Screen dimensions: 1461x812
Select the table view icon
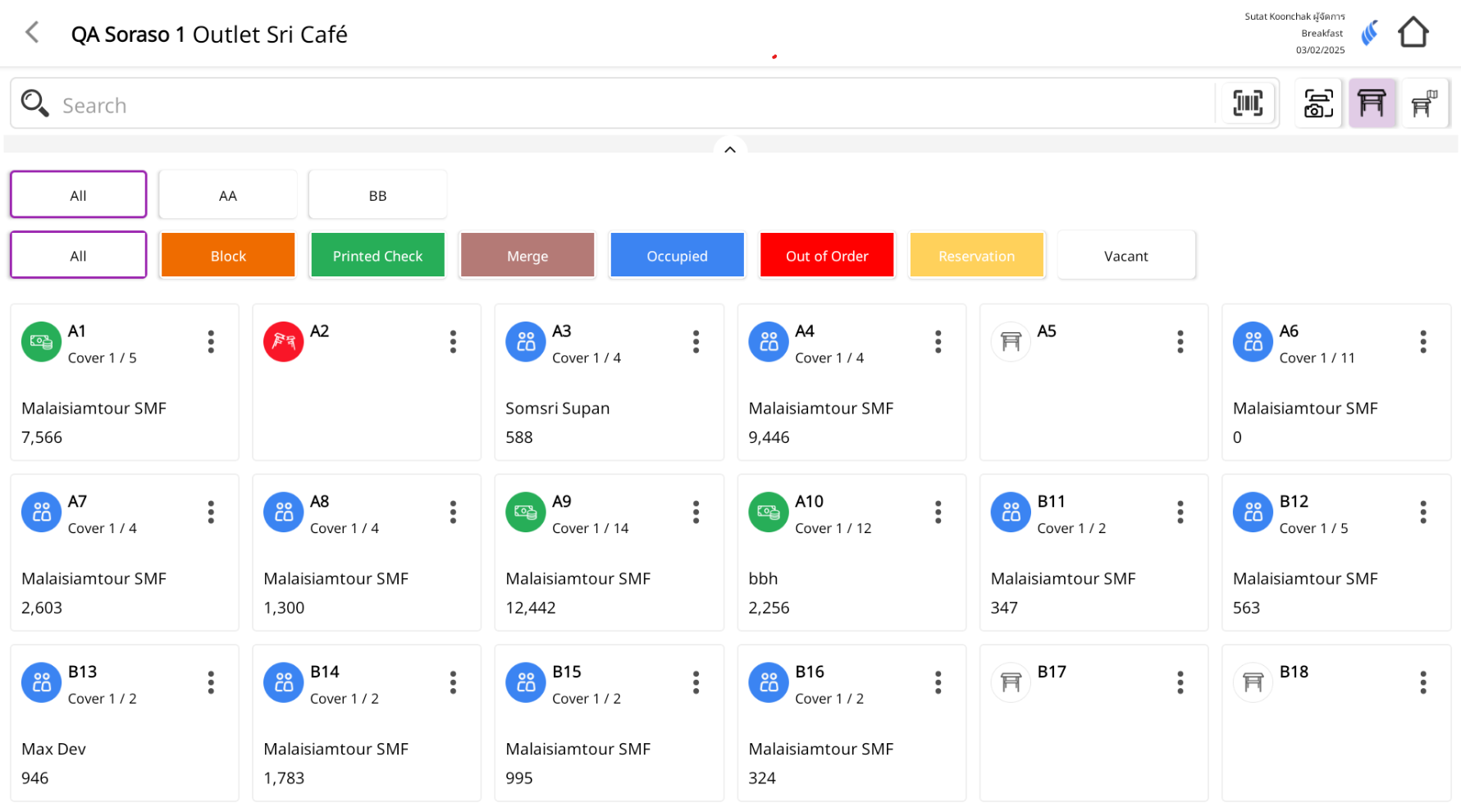[x=1372, y=103]
